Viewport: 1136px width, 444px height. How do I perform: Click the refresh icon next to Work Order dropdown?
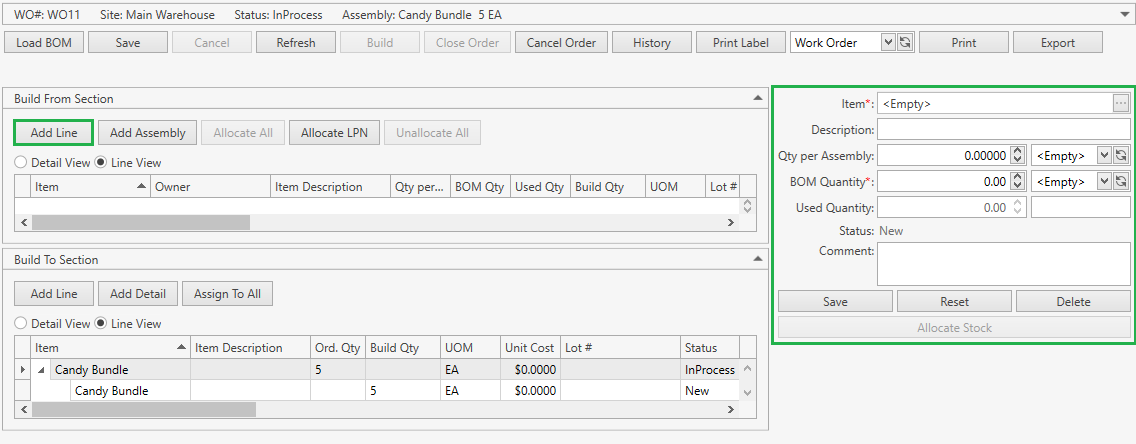pyautogui.click(x=905, y=42)
